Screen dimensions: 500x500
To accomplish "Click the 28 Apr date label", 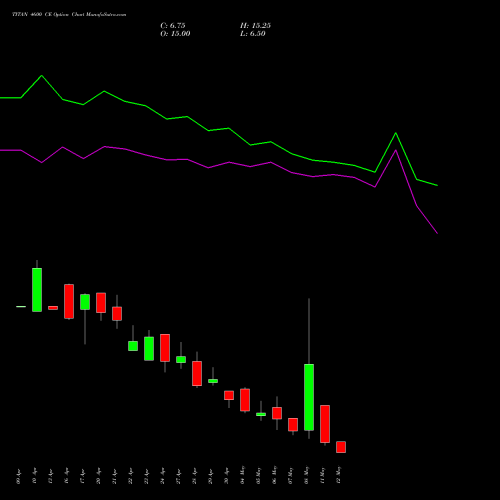I will click(195, 477).
